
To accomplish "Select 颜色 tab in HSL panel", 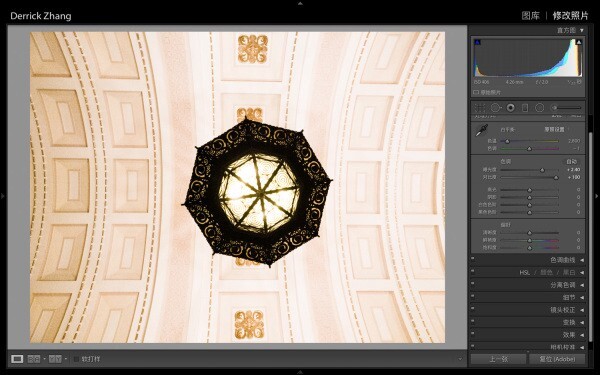I will [x=546, y=272].
